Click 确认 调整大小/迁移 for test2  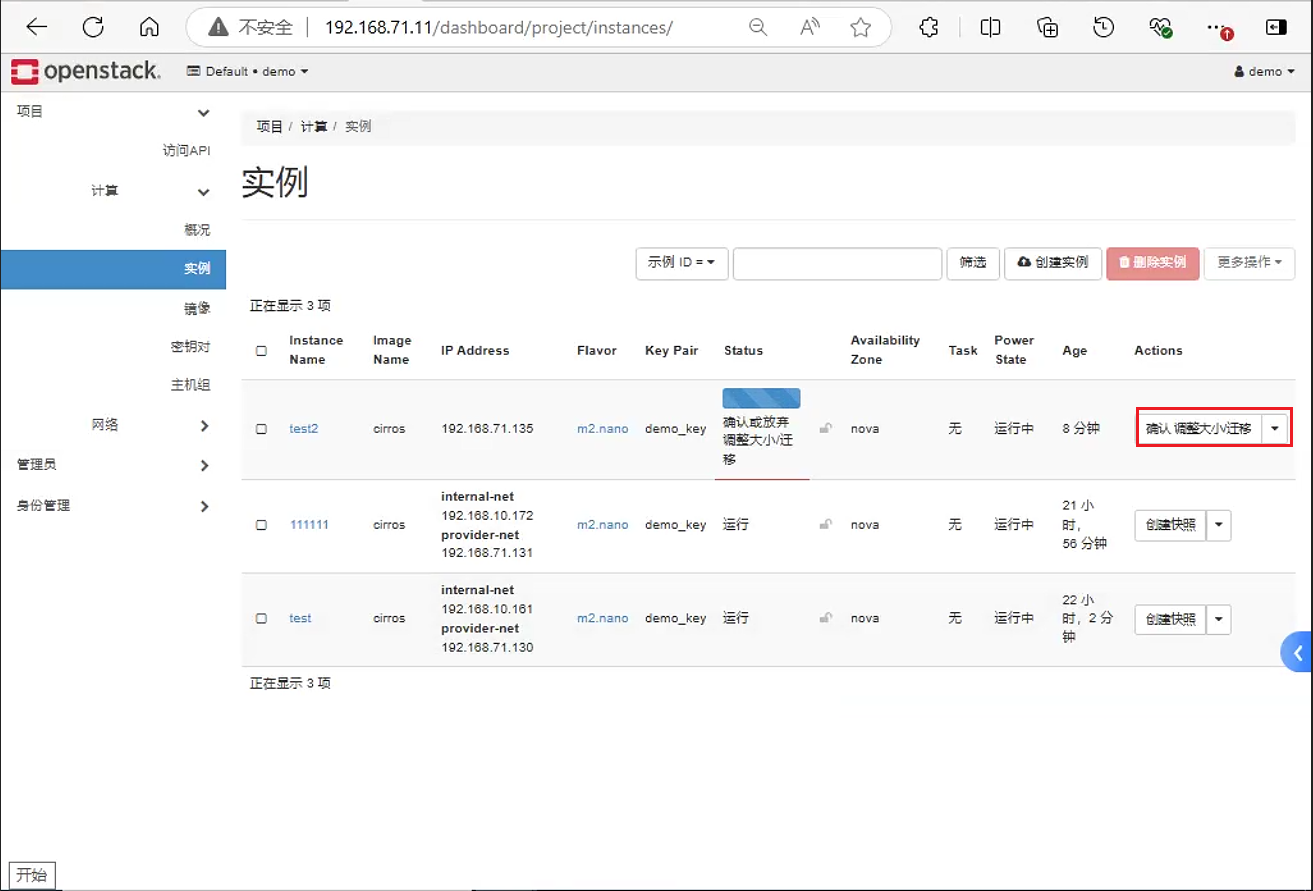click(1199, 428)
